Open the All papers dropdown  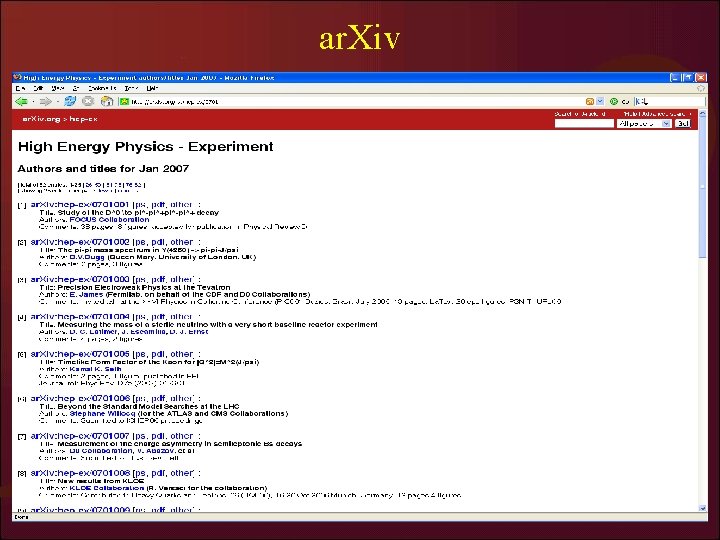tap(644, 124)
